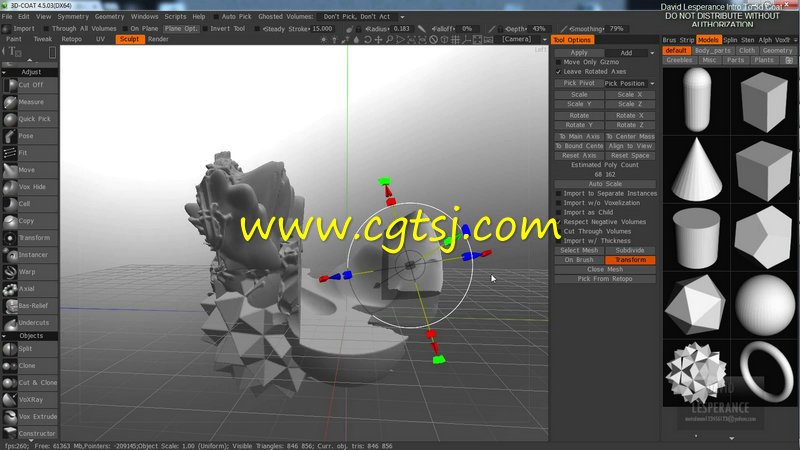The height and width of the screenshot is (450, 800).
Task: Select the Copy tool
Action: click(30, 221)
